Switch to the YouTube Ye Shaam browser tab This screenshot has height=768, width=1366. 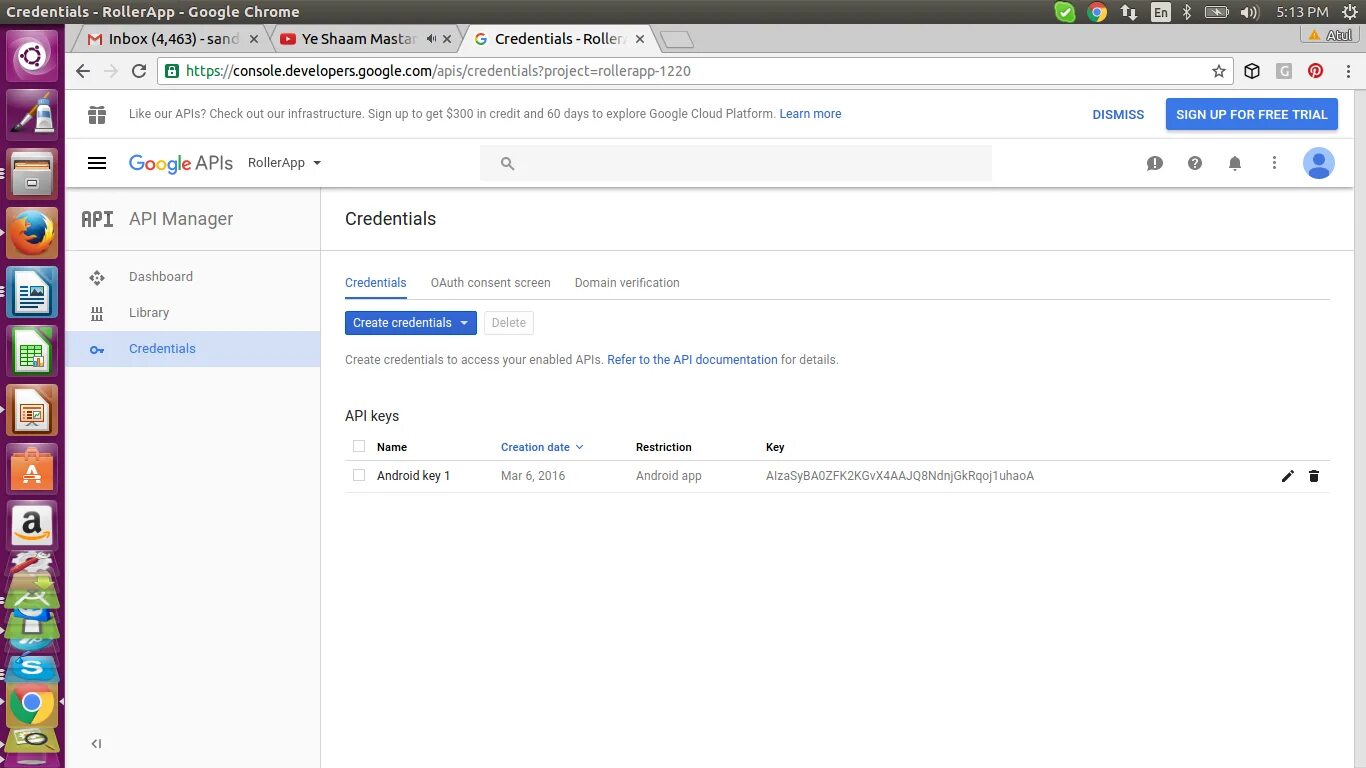pos(365,39)
